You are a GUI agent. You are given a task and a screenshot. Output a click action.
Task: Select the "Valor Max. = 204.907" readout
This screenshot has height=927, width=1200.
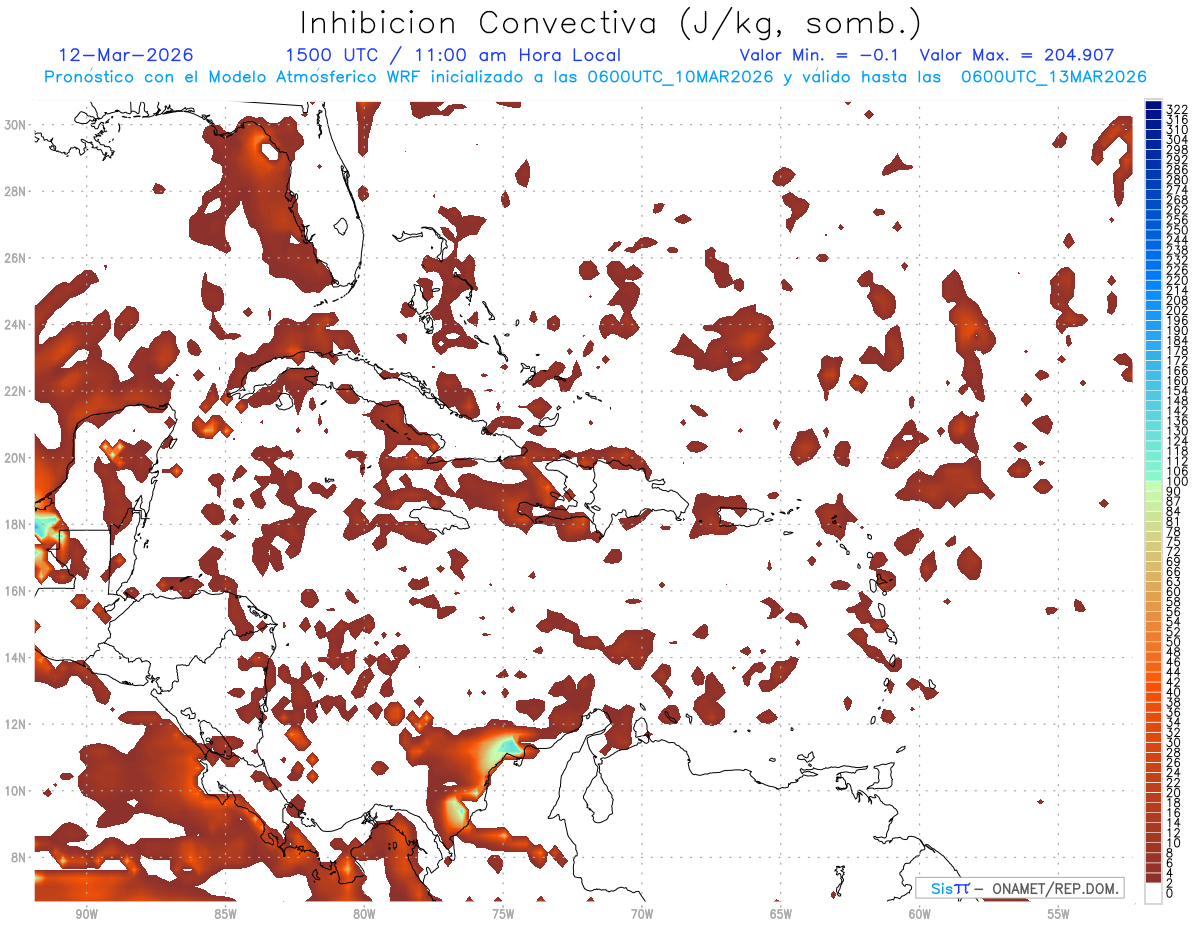pos(1017,55)
